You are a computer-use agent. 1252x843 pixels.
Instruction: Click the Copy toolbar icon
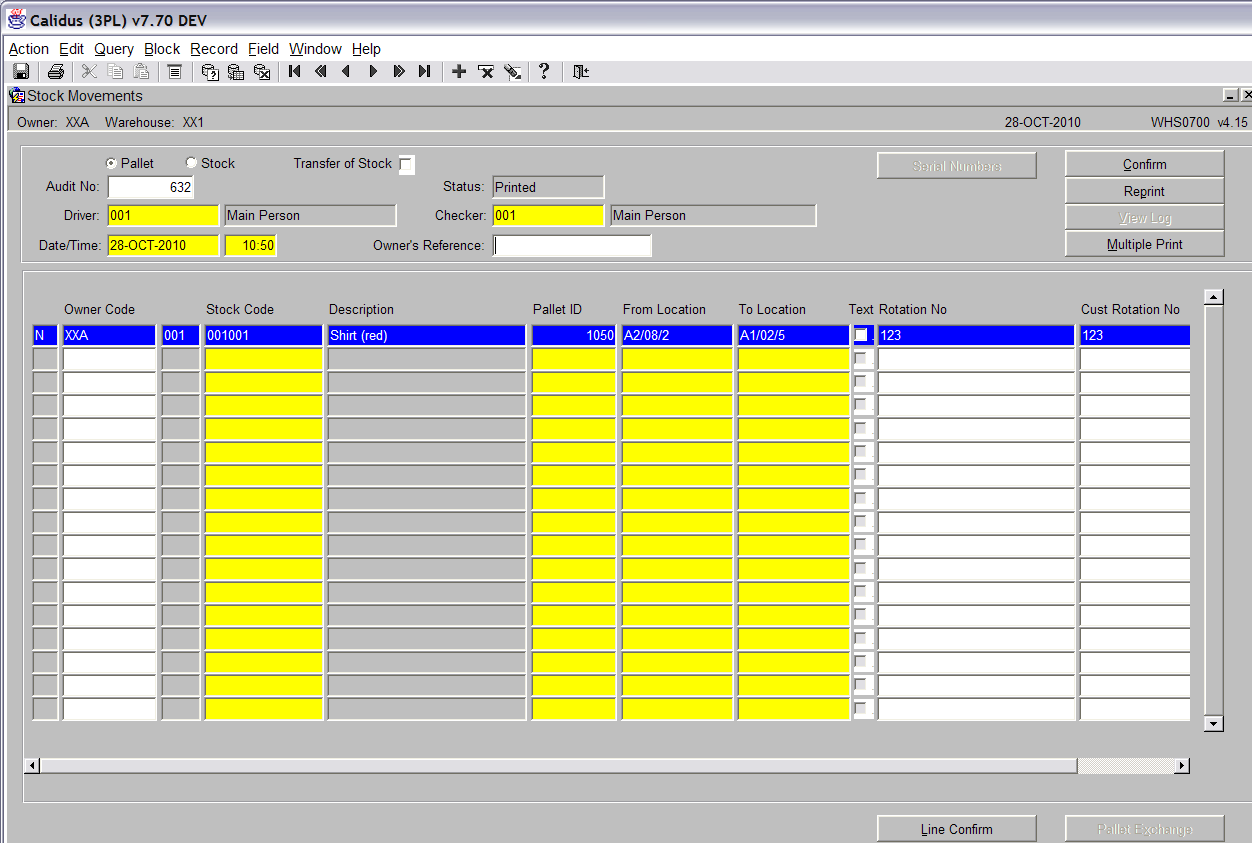[x=115, y=71]
